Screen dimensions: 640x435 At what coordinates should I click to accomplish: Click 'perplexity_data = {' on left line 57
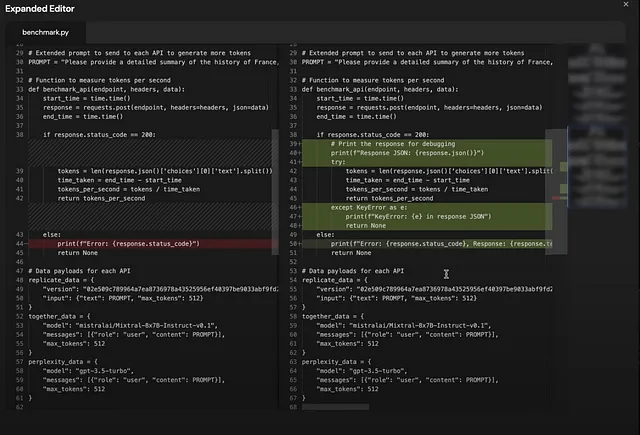(63, 362)
